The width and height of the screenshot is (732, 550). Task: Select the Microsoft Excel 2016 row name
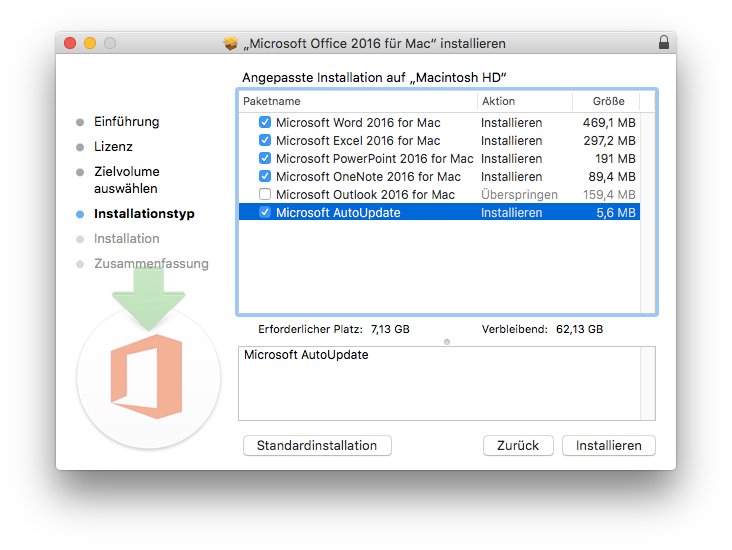(x=358, y=141)
